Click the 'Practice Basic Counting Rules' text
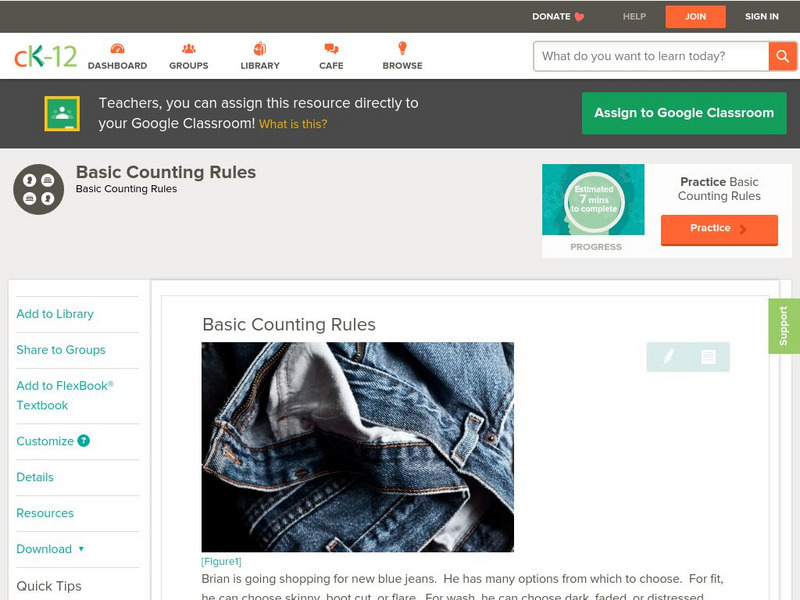This screenshot has height=600, width=800. [719, 189]
